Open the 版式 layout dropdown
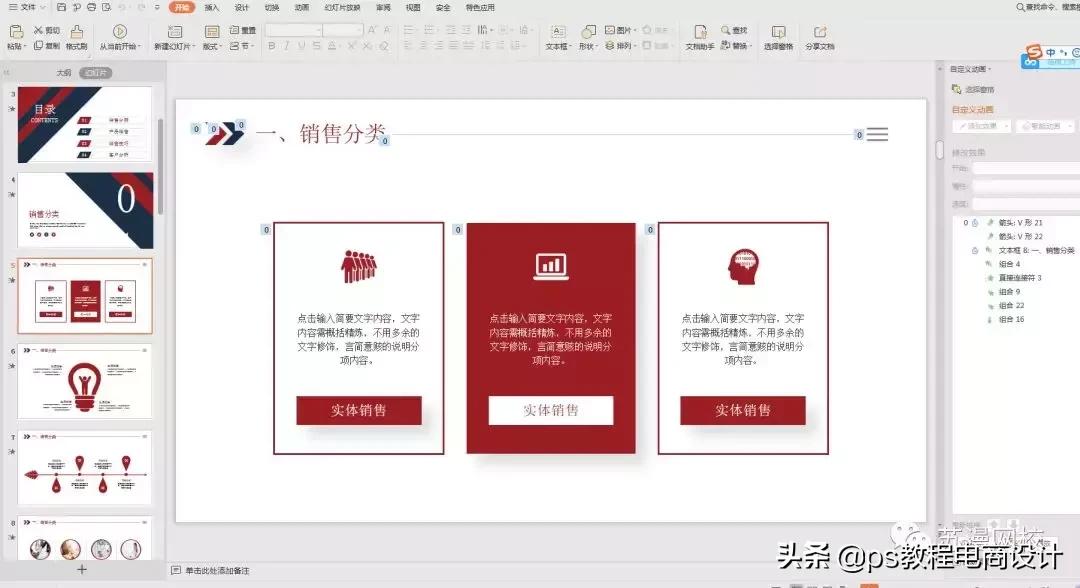The width and height of the screenshot is (1080, 588). coord(216,45)
